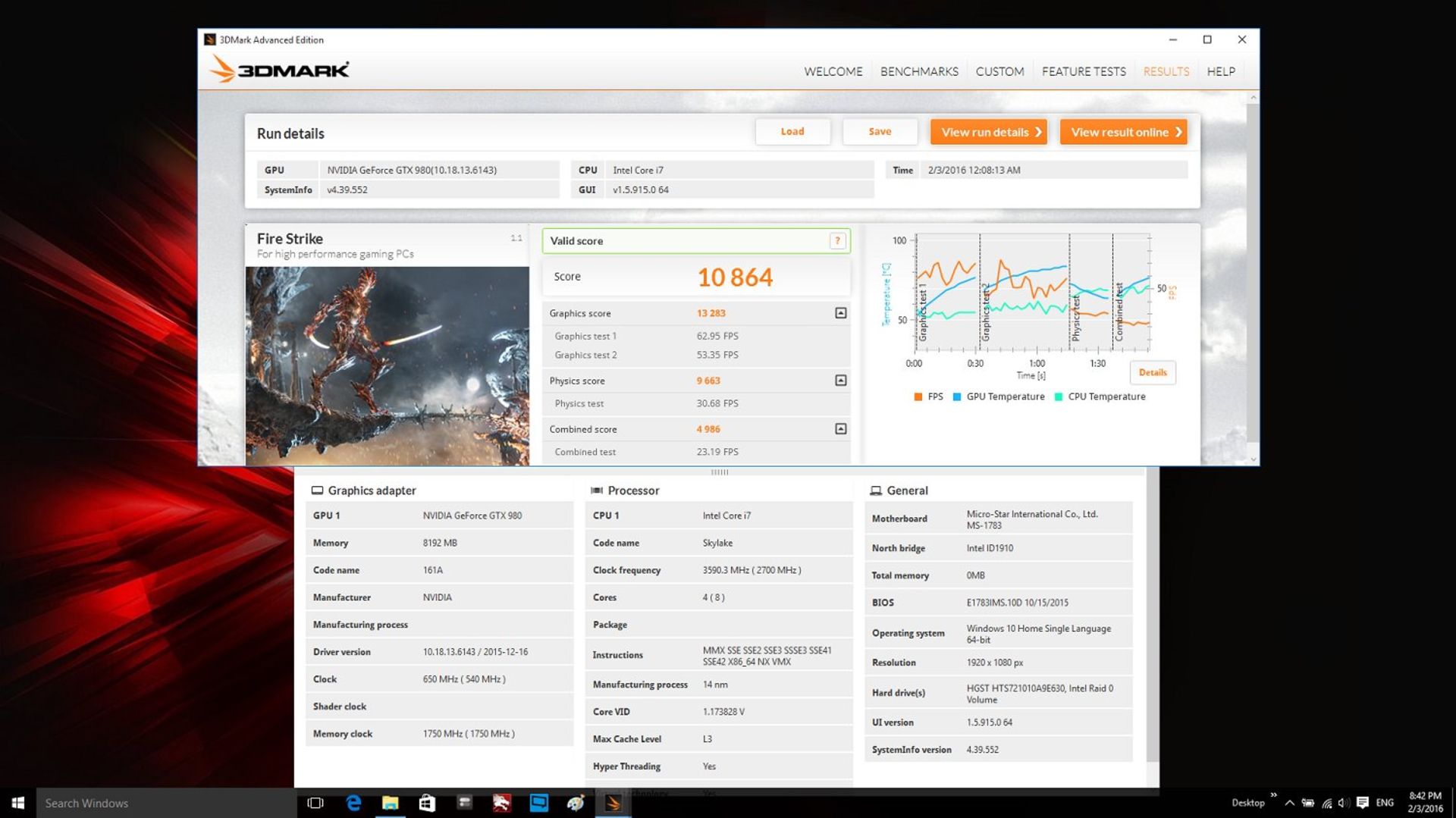This screenshot has width=1456, height=818.
Task: Open chart Details button
Action: click(x=1153, y=372)
